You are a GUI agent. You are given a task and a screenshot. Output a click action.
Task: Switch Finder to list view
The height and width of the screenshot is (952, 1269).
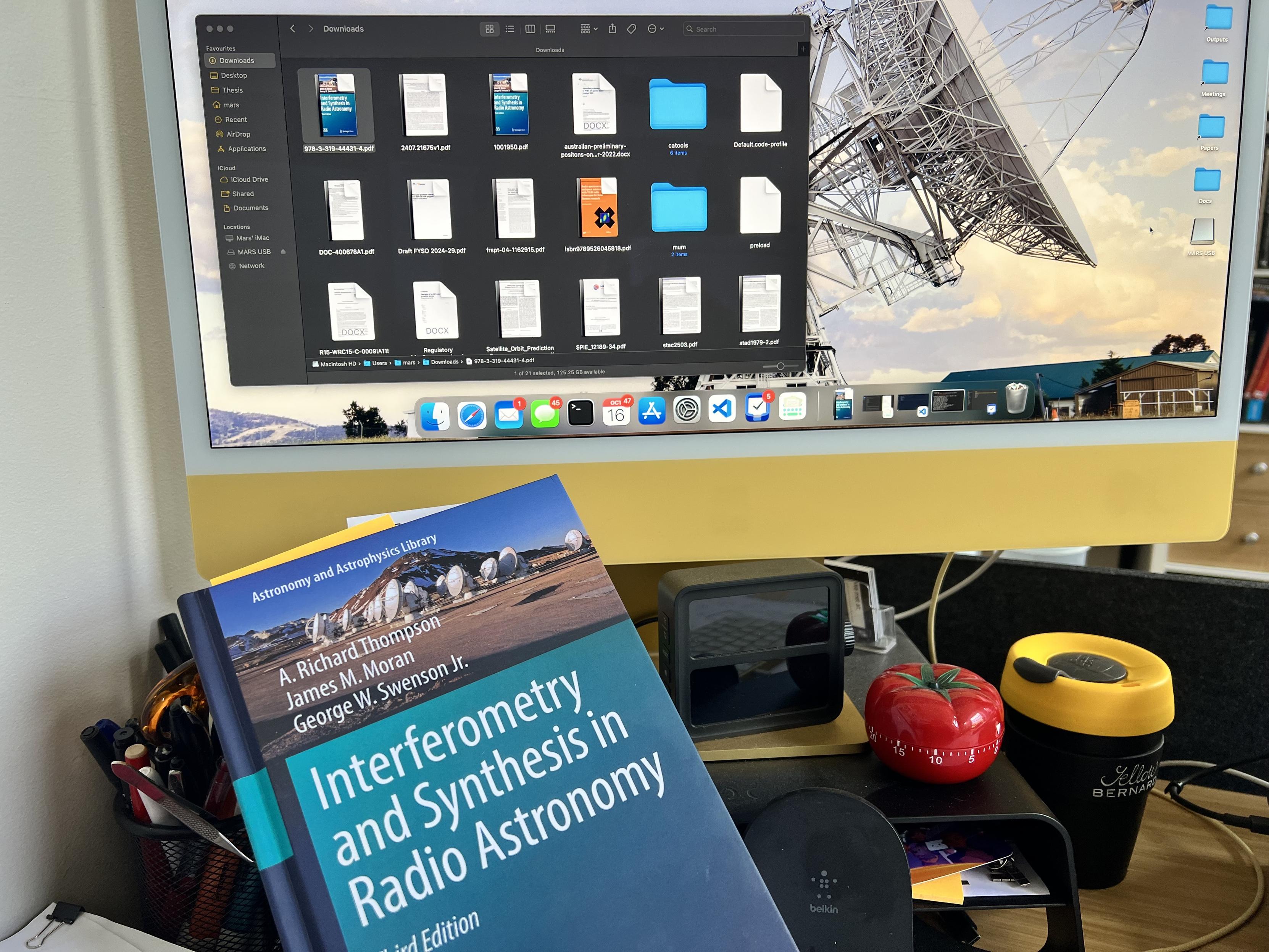coord(510,29)
